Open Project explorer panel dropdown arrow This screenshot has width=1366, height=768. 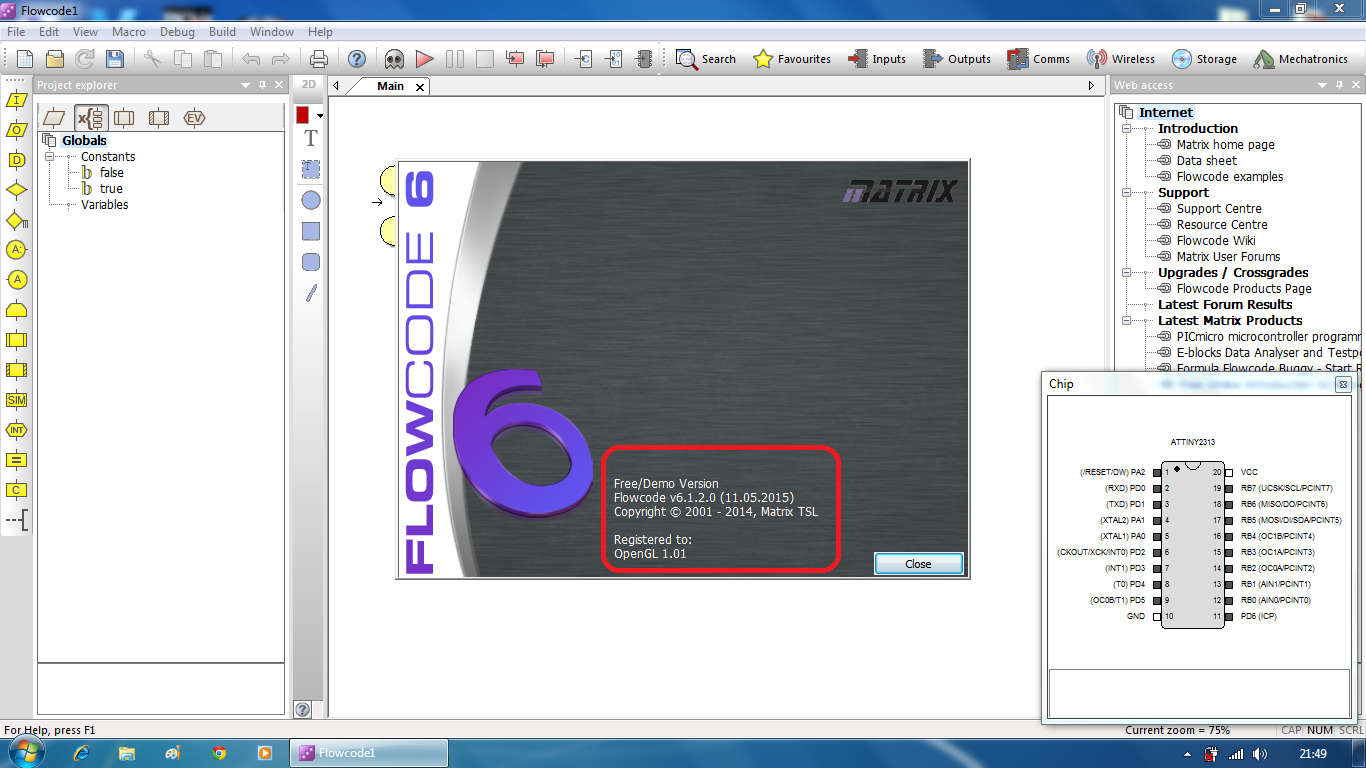(x=246, y=85)
